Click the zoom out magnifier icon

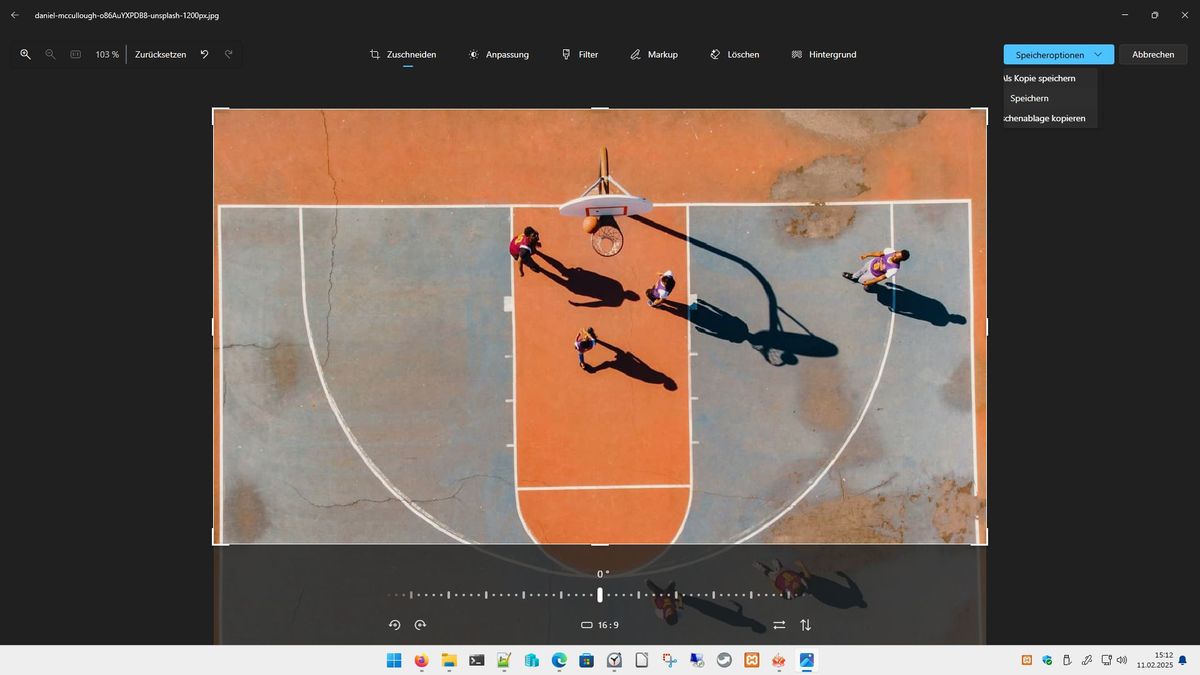(50, 54)
